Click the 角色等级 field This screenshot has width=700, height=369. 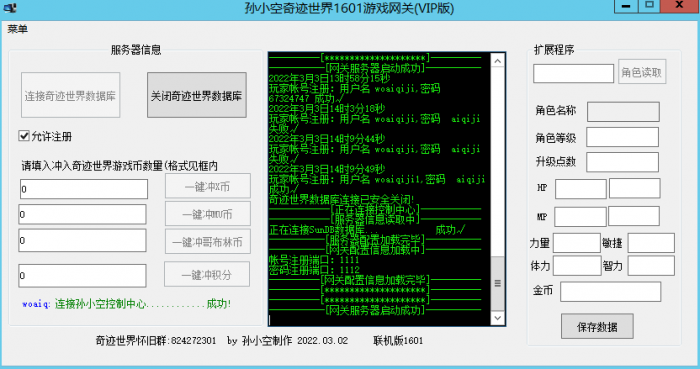pos(622,137)
